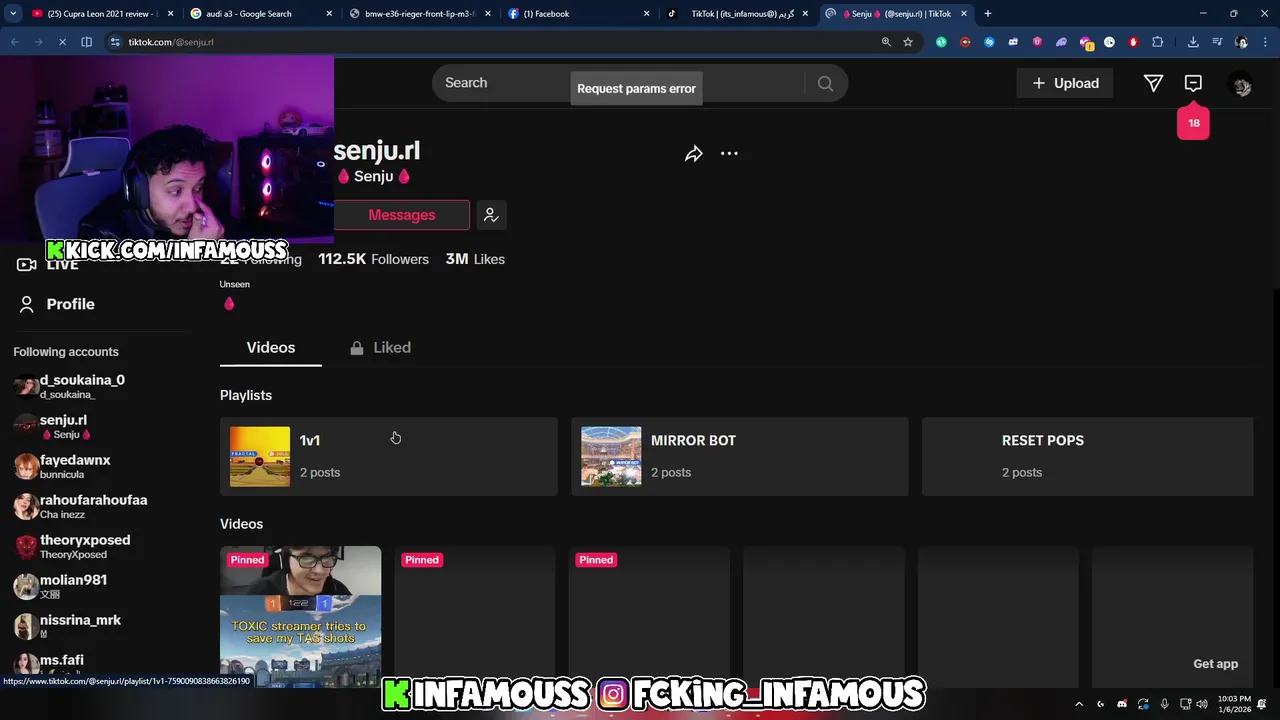Open the Chrome profile avatar
1280x720 pixels.
click(x=1241, y=42)
